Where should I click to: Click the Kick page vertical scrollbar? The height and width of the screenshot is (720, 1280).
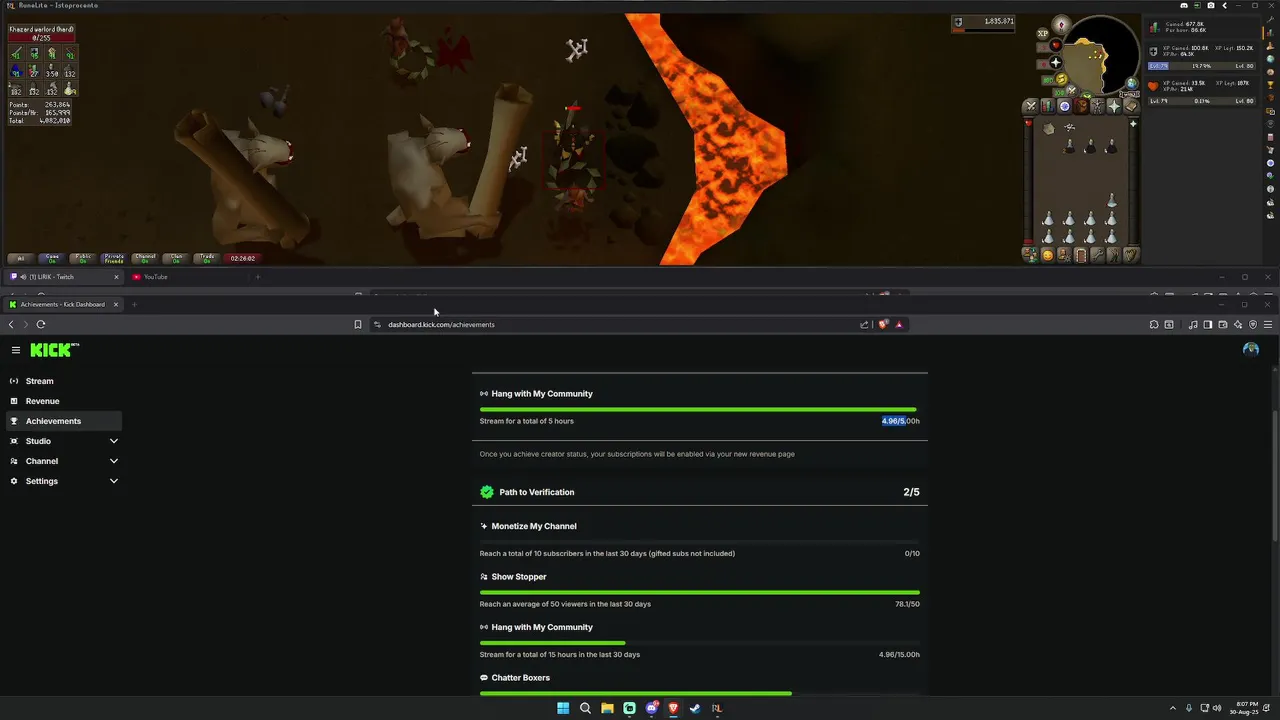1275,475
